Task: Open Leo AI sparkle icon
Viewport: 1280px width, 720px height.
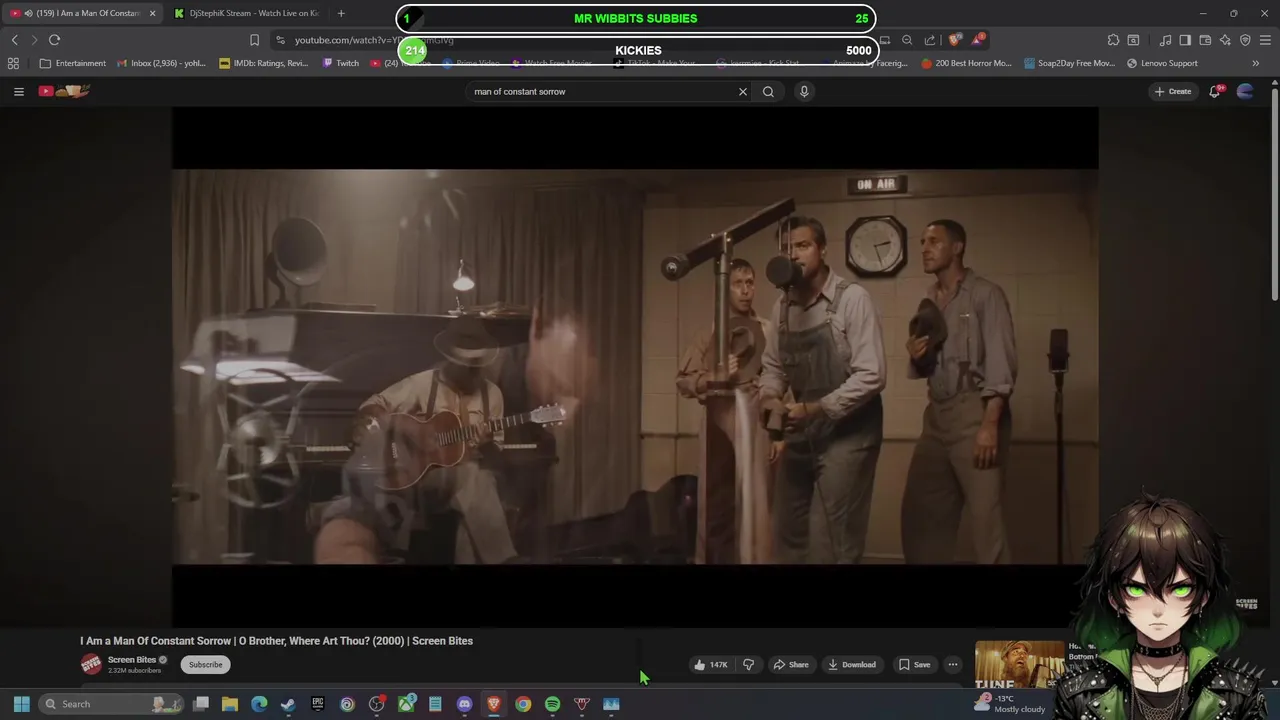Action: (1225, 40)
